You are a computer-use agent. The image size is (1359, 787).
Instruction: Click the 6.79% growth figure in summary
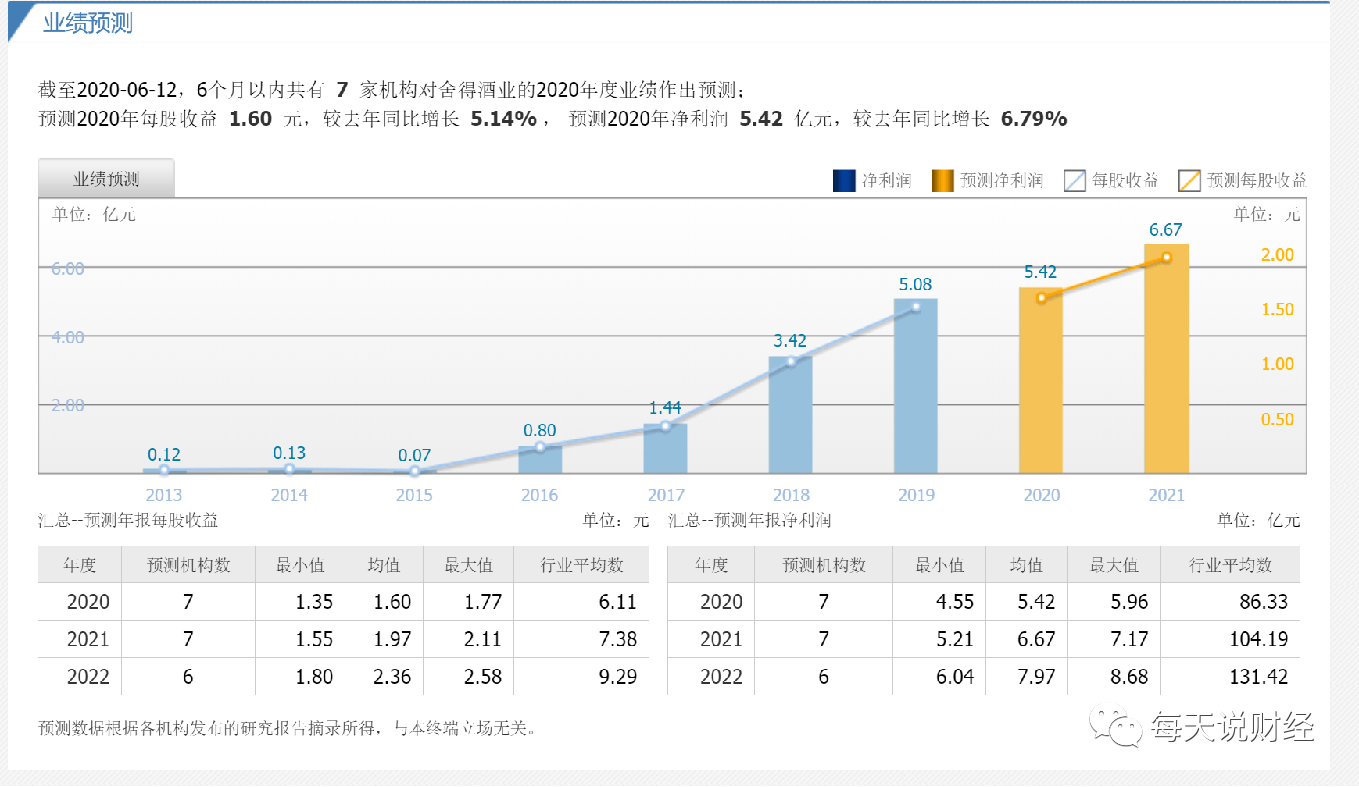click(1034, 119)
